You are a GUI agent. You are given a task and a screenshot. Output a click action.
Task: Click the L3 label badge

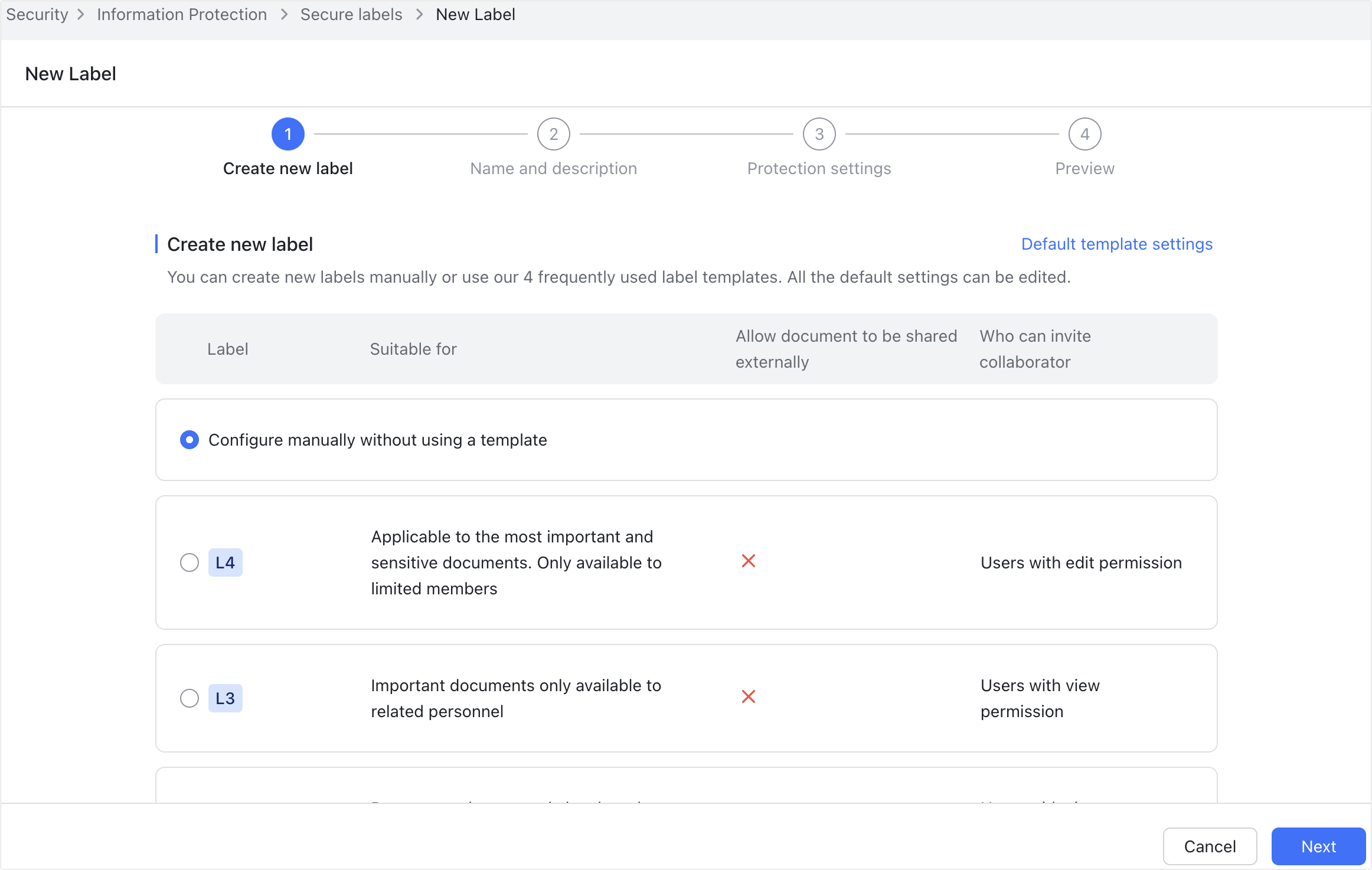pos(226,698)
